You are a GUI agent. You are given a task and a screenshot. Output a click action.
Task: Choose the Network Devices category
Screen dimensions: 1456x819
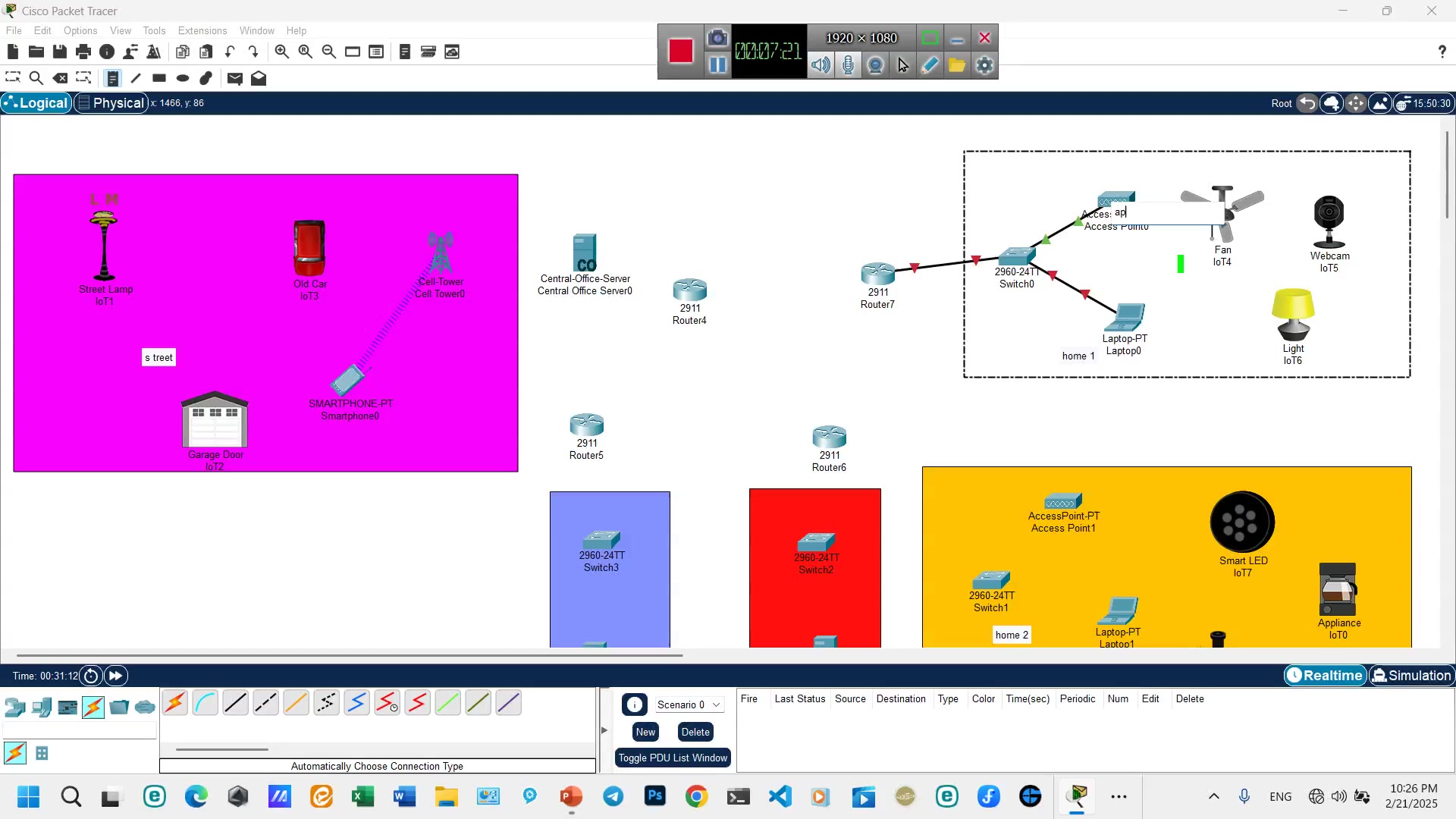[x=15, y=708]
